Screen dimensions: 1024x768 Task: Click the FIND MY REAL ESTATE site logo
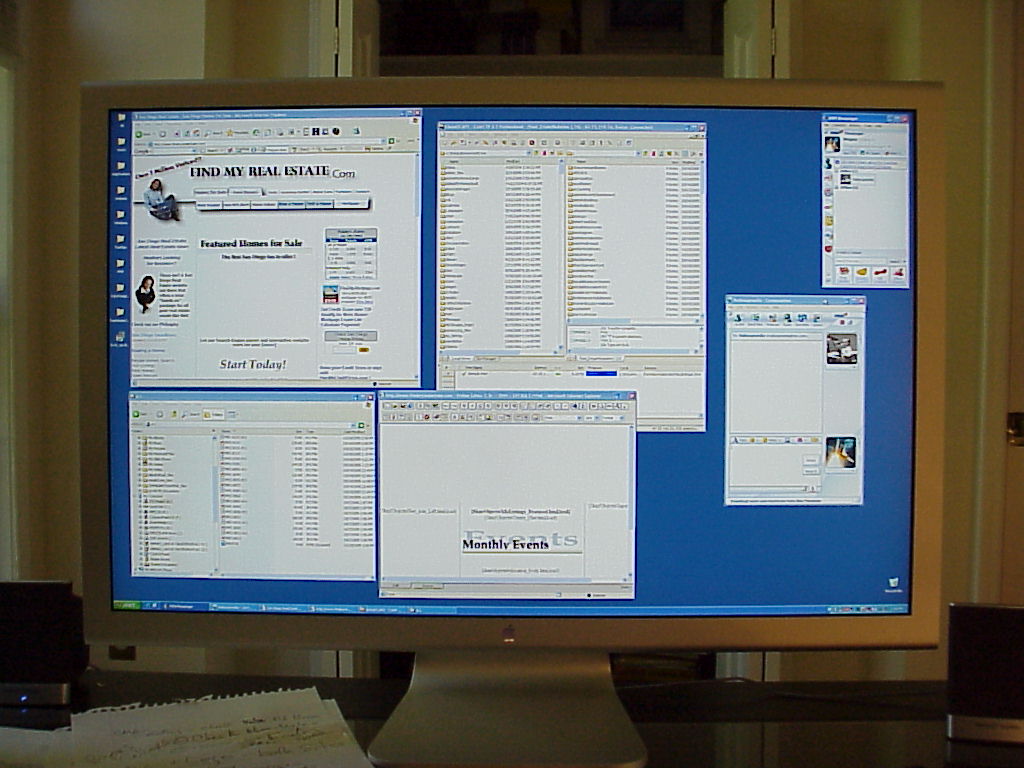coord(273,172)
